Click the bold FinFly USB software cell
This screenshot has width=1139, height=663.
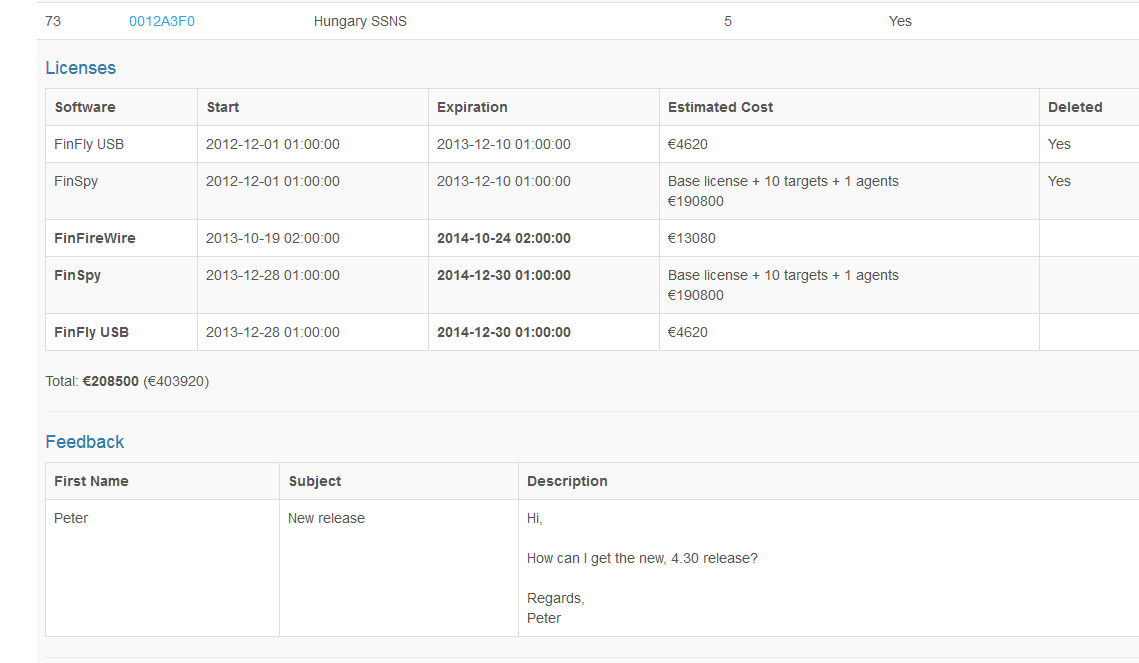[92, 333]
